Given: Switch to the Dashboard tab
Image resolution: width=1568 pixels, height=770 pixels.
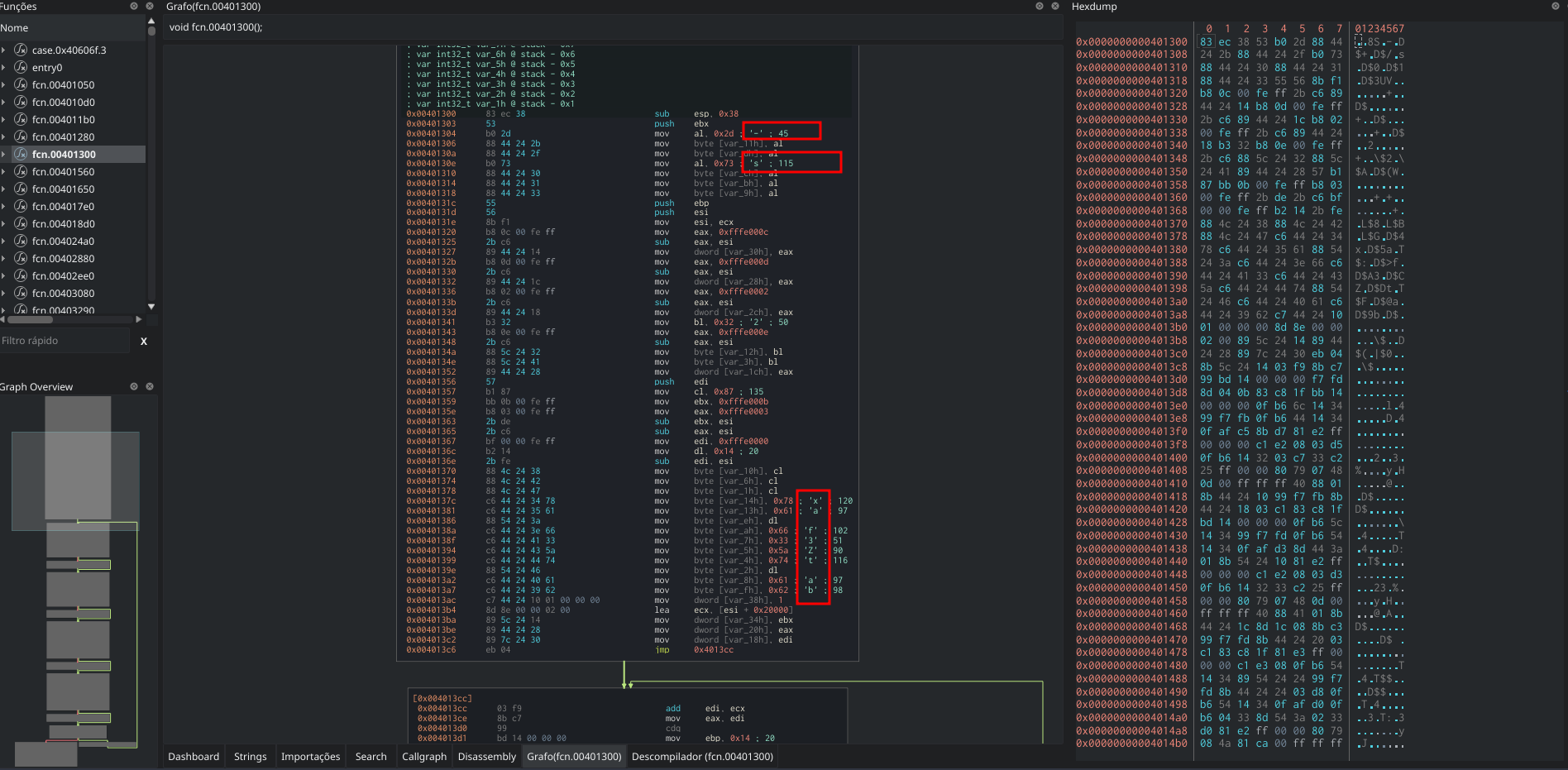Looking at the screenshot, I should coord(194,756).
